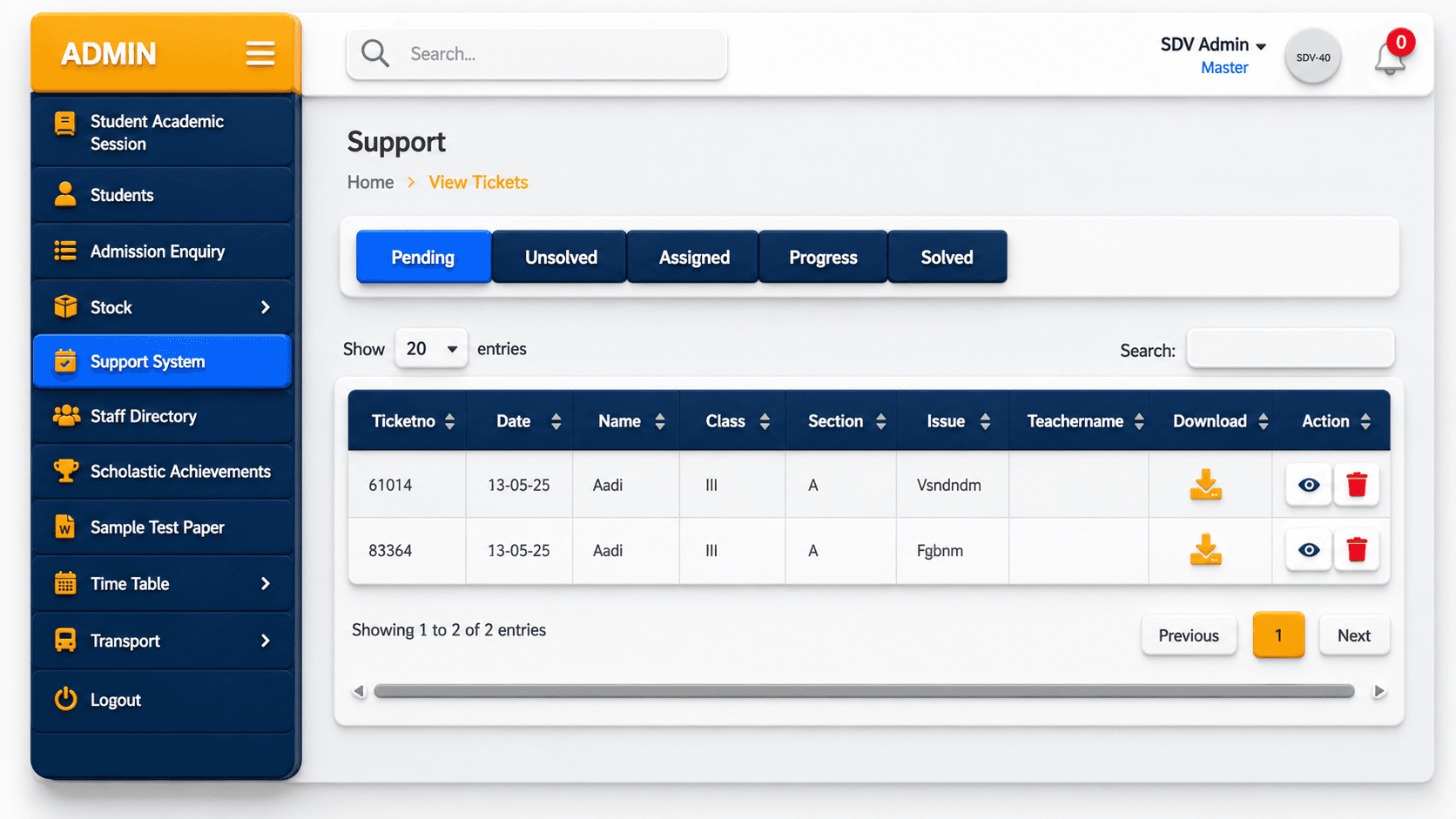This screenshot has width=1456, height=819.
Task: Click the Master role link
Action: [1223, 68]
